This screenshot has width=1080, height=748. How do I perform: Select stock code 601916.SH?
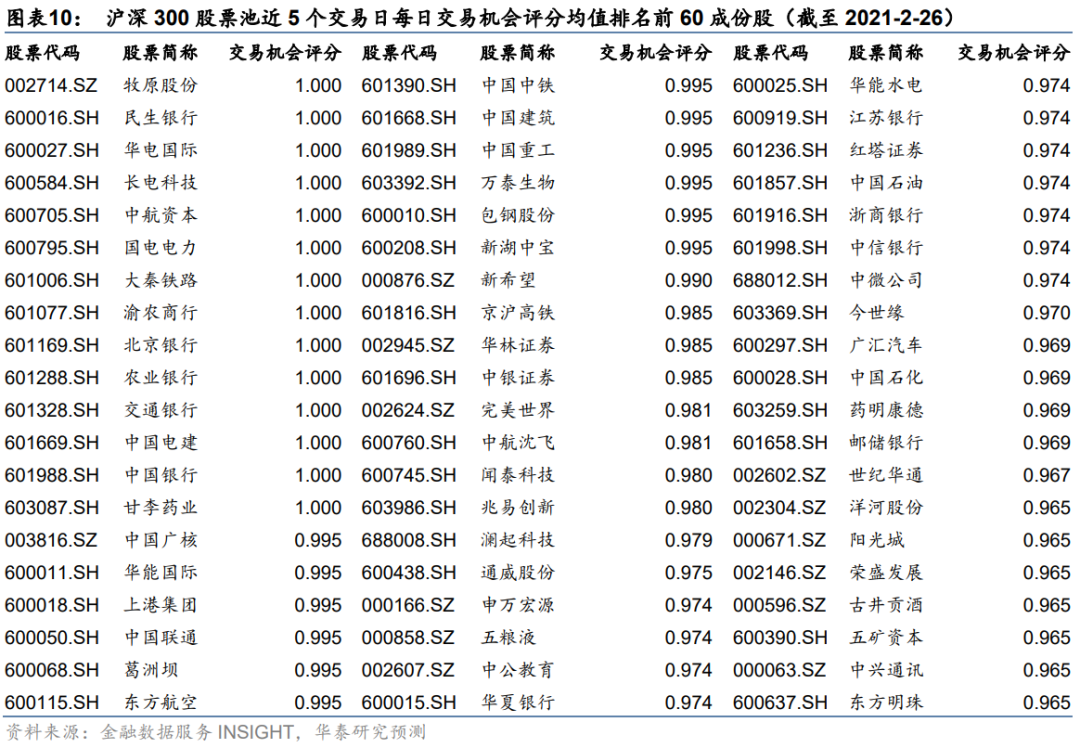click(780, 215)
